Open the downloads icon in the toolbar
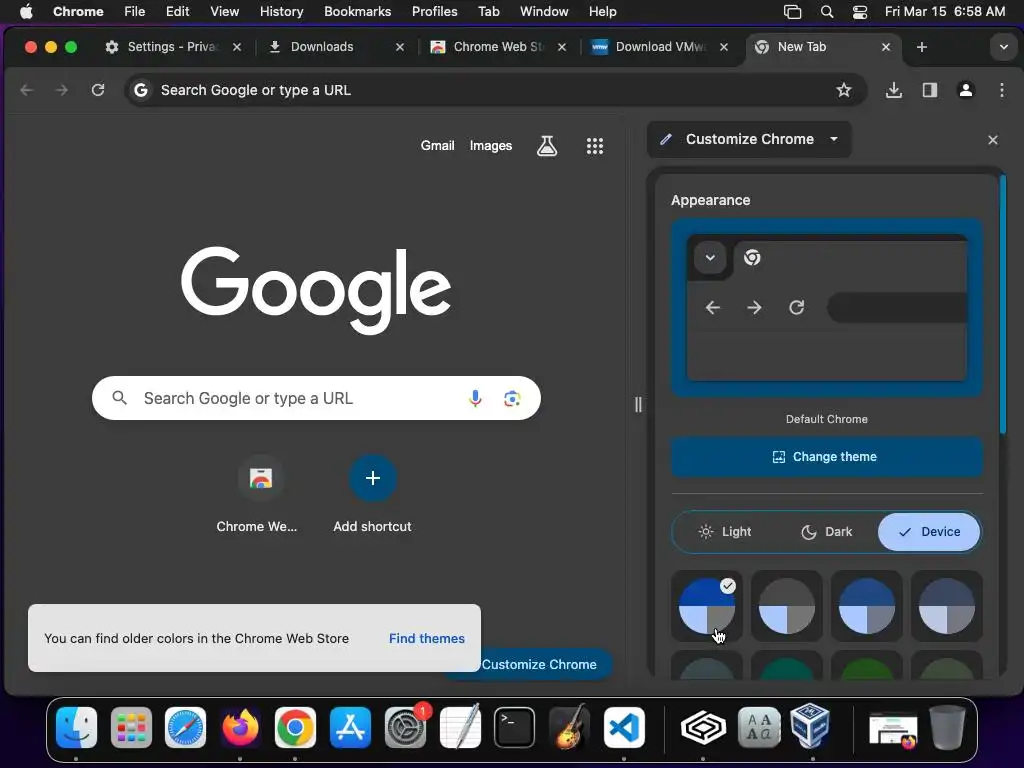 (x=893, y=90)
